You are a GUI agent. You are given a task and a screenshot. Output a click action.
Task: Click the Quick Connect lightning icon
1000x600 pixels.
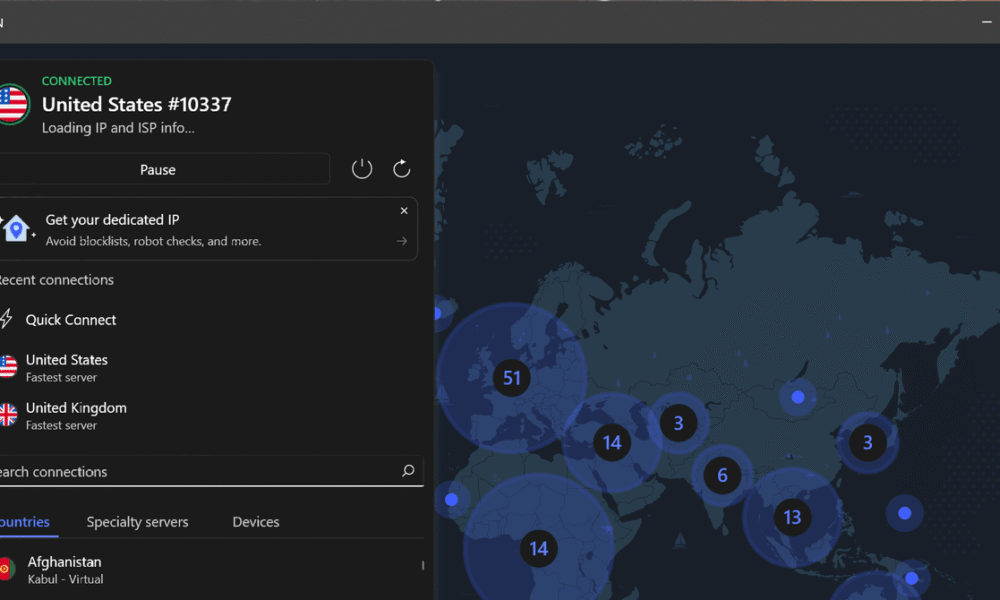pyautogui.click(x=7, y=320)
